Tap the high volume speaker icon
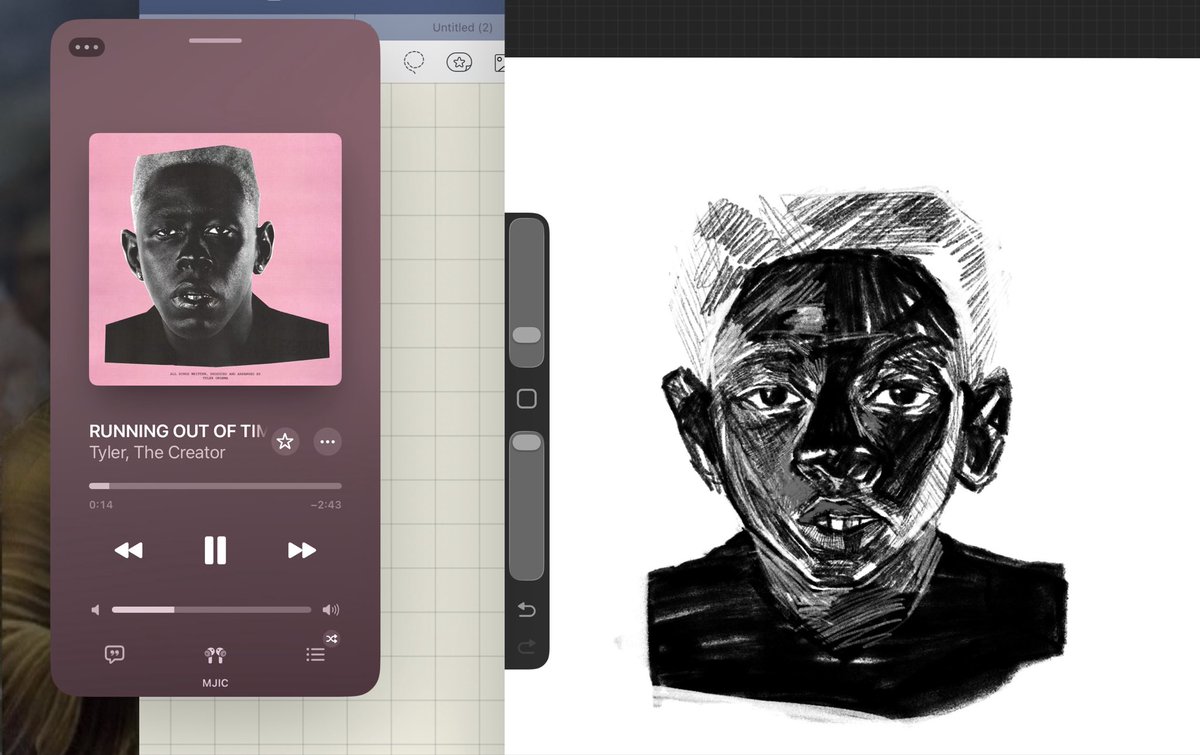 click(331, 609)
